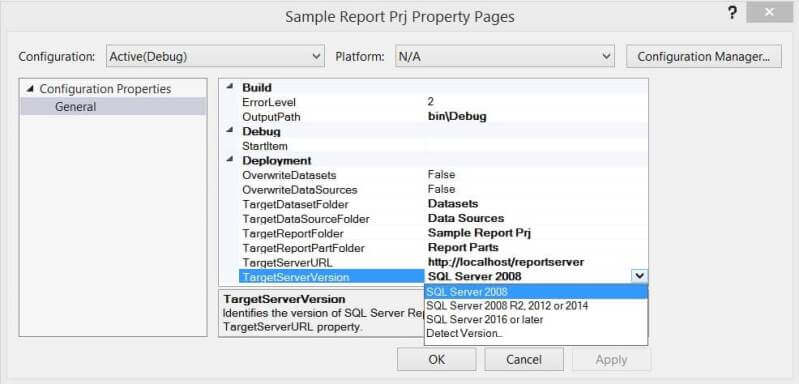This screenshot has height=384, width=799.
Task: Click the Sample Report Prj value
Action: (x=480, y=233)
